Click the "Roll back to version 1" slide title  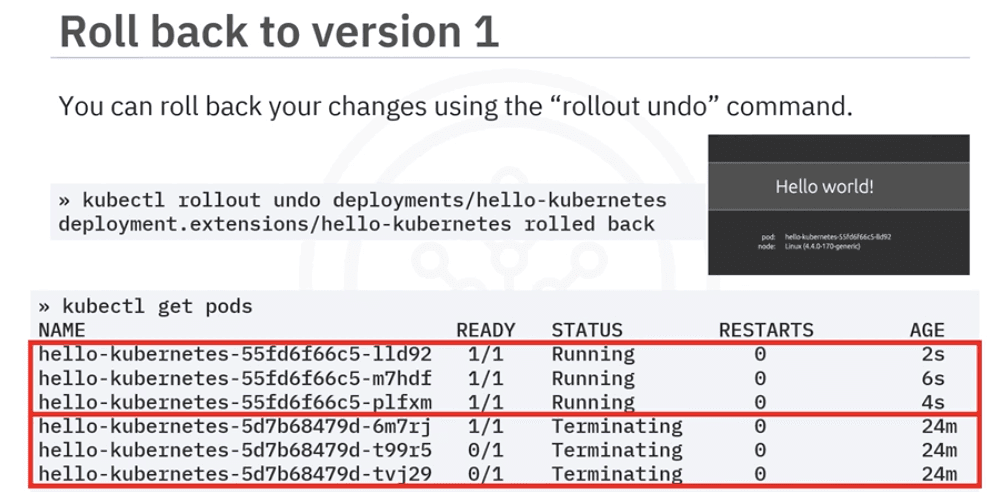pos(279,32)
